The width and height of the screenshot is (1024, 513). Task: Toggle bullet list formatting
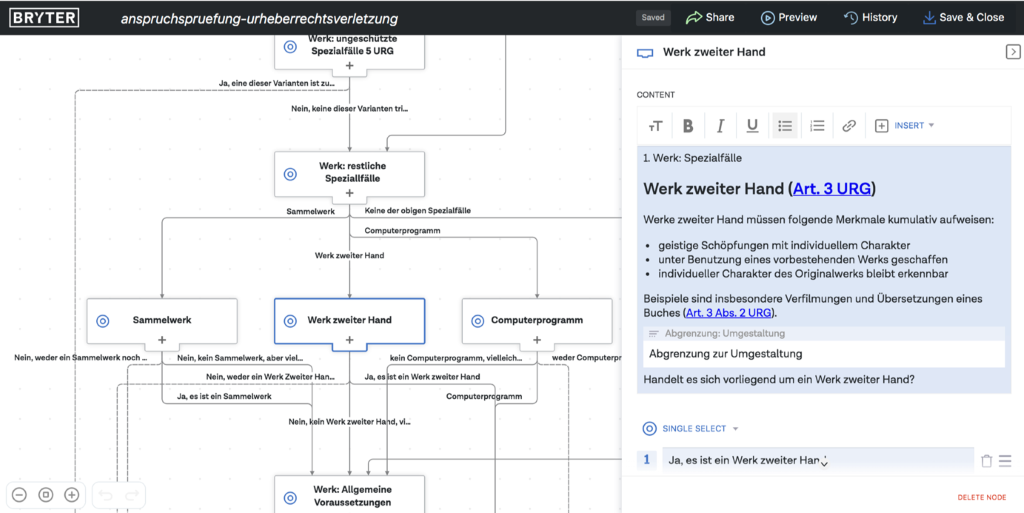click(x=785, y=126)
